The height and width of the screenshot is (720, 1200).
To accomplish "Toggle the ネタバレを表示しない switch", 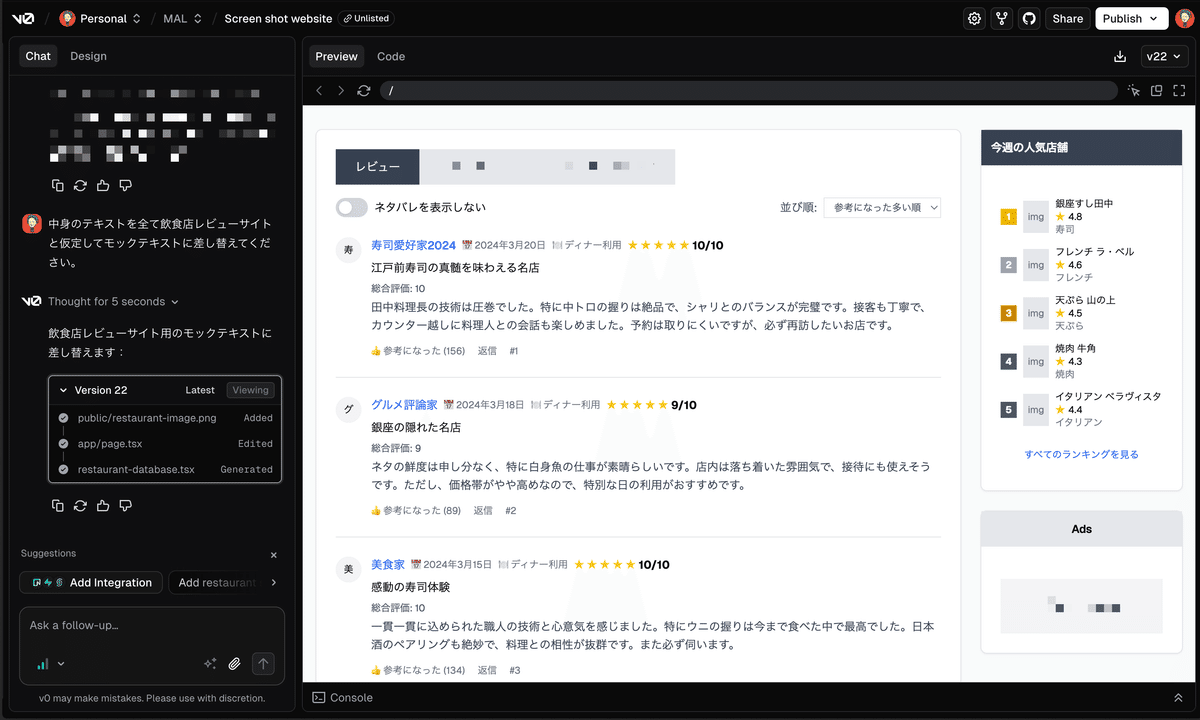I will pyautogui.click(x=351, y=206).
